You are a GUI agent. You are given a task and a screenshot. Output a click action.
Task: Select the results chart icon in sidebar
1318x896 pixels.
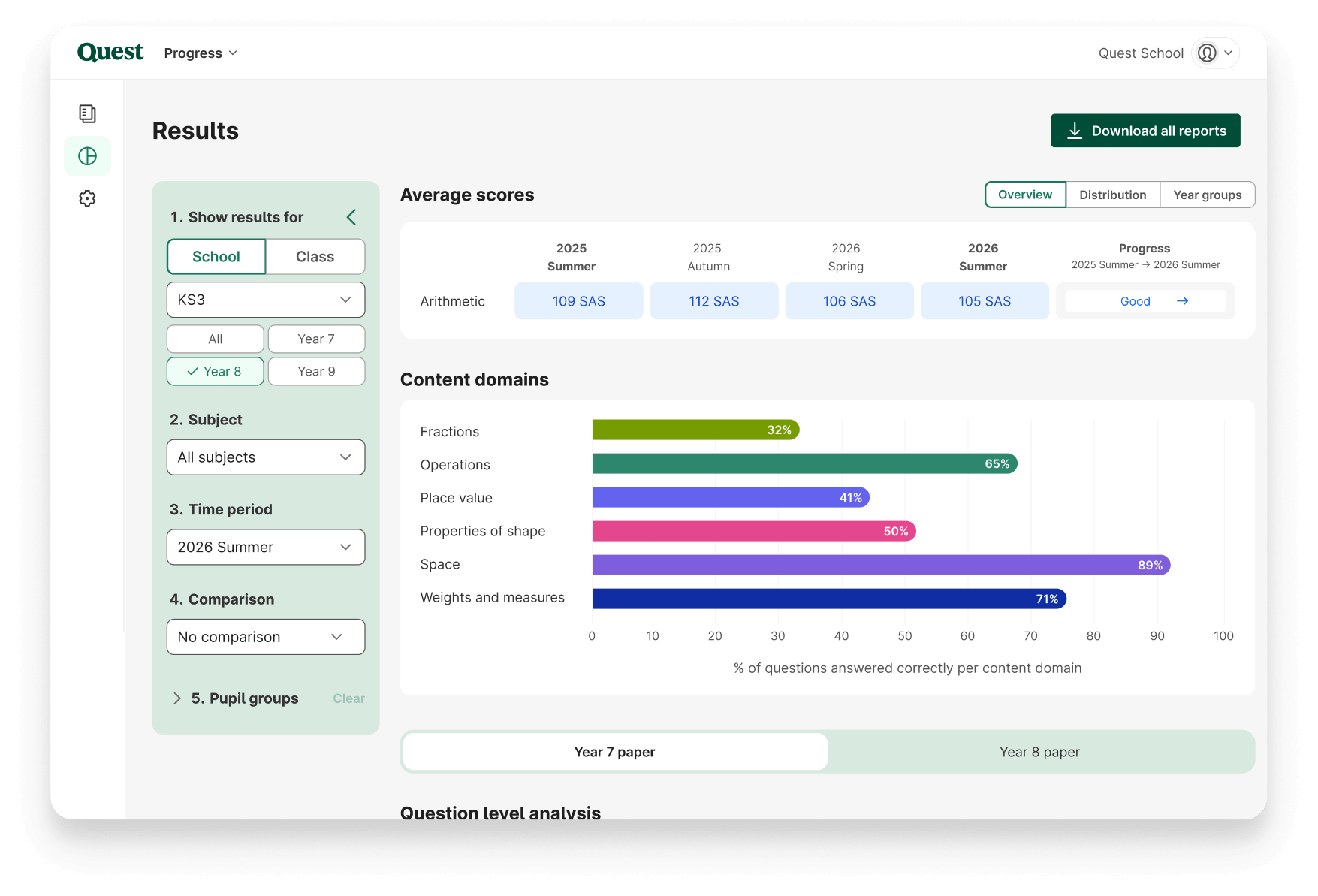(87, 156)
